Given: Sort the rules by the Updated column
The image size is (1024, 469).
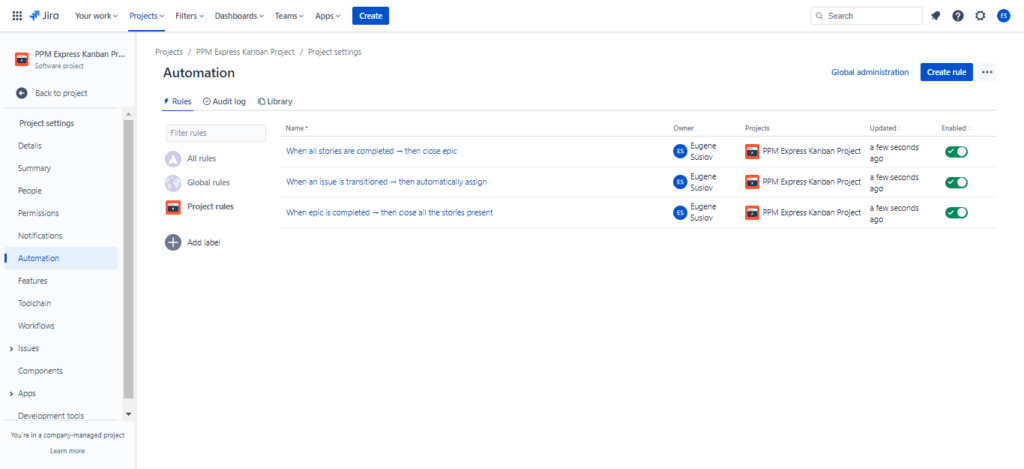Looking at the screenshot, I should (x=885, y=128).
